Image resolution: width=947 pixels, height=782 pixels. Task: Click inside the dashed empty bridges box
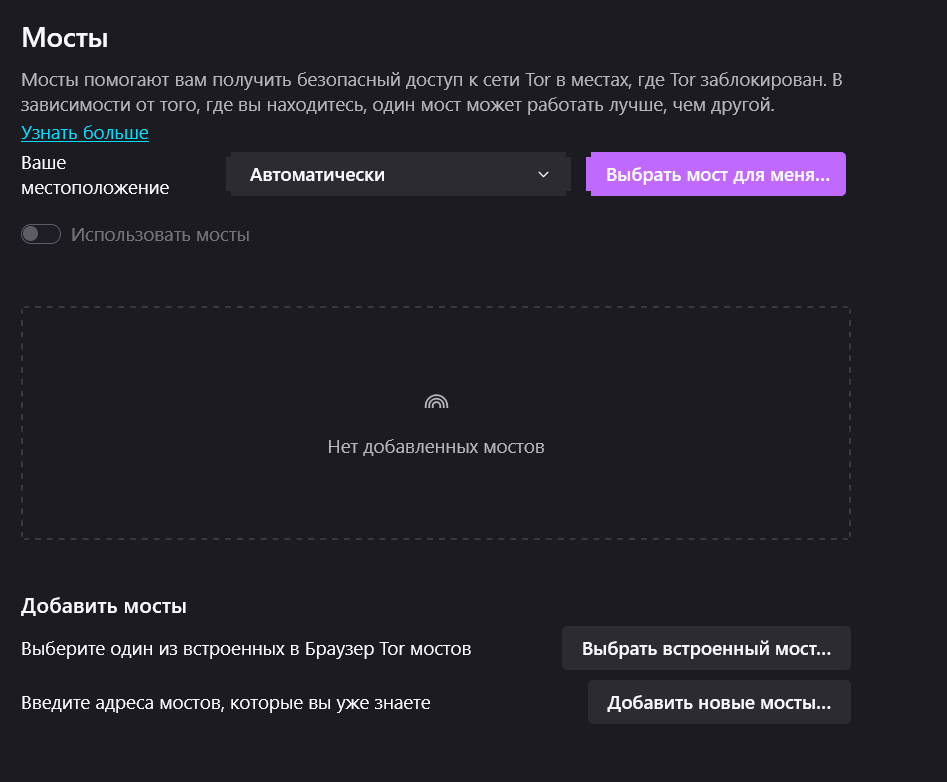(x=436, y=423)
